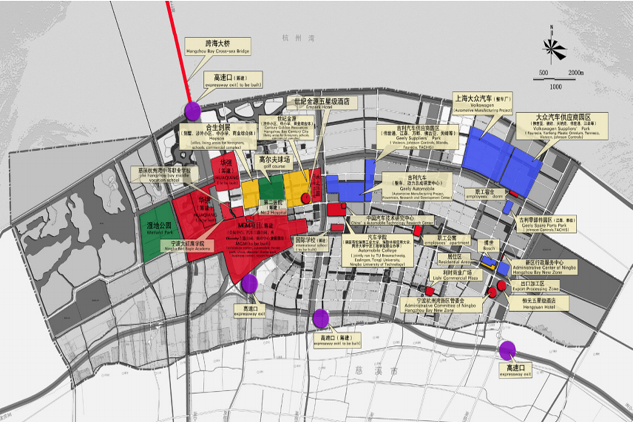Click the purple marker beside the MGM red zone
This screenshot has height=422, width=633.
(x=250, y=283)
